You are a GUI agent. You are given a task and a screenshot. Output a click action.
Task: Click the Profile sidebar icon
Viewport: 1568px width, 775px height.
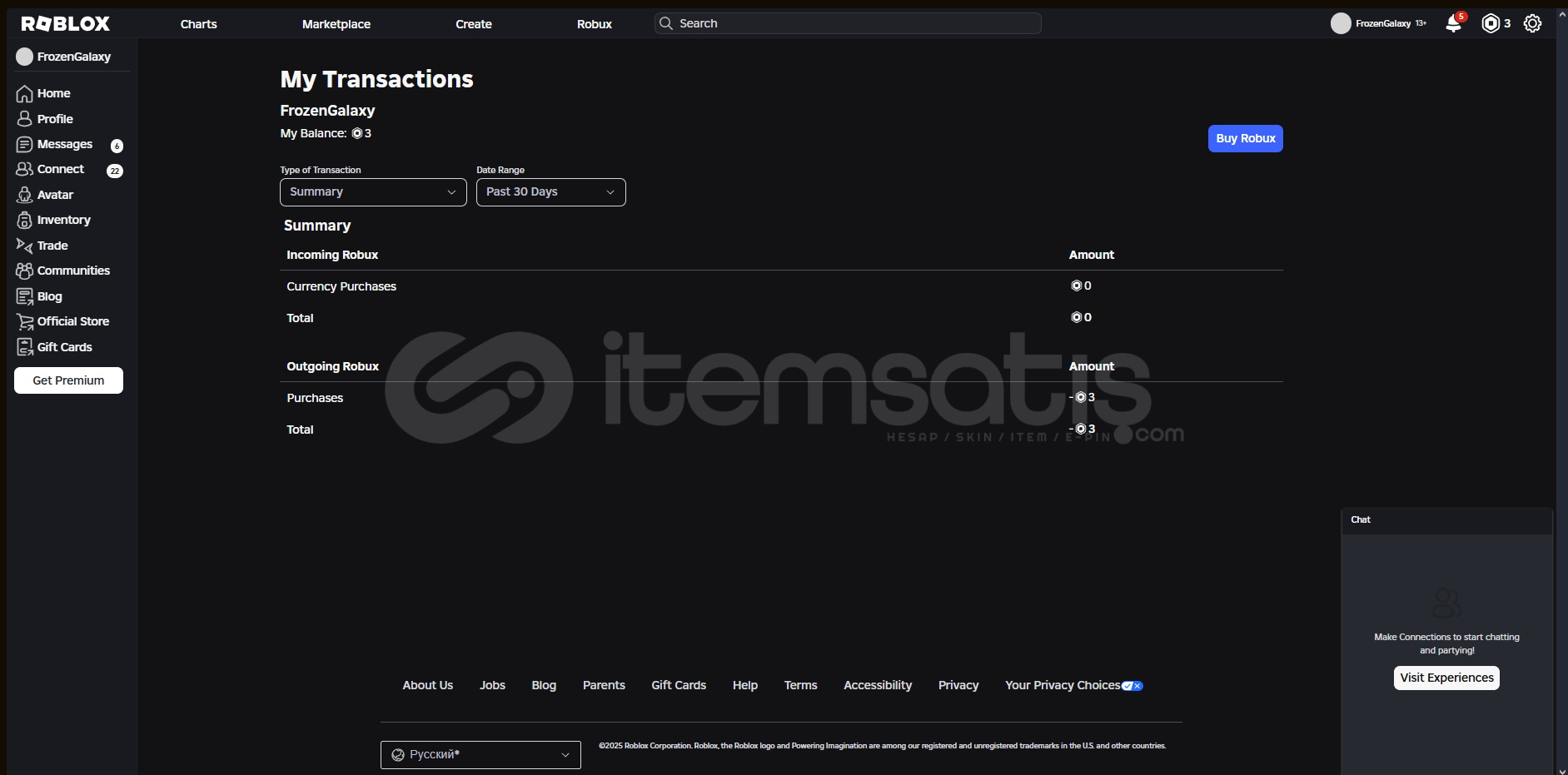25,119
